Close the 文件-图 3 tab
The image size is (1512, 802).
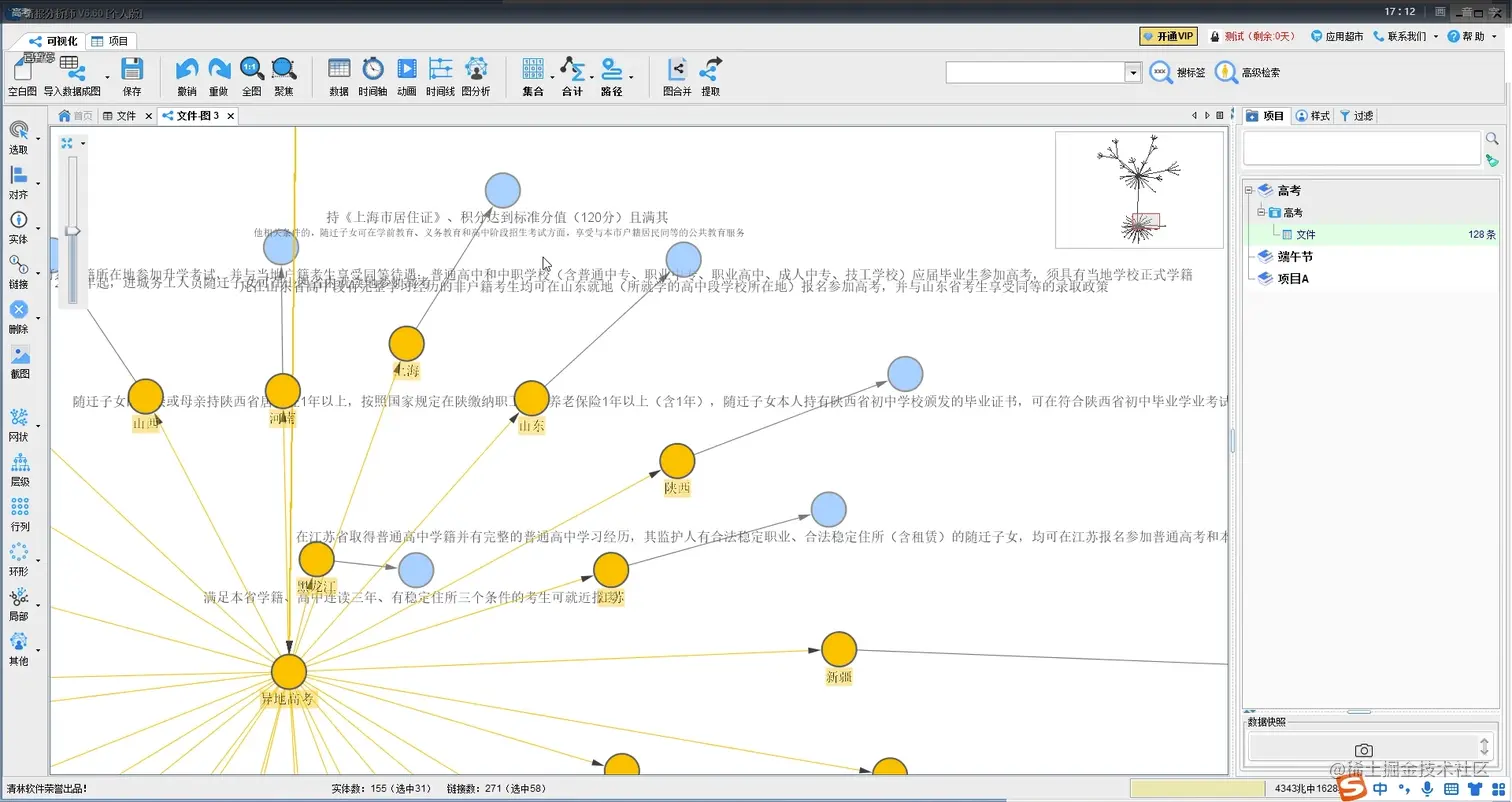click(x=231, y=116)
